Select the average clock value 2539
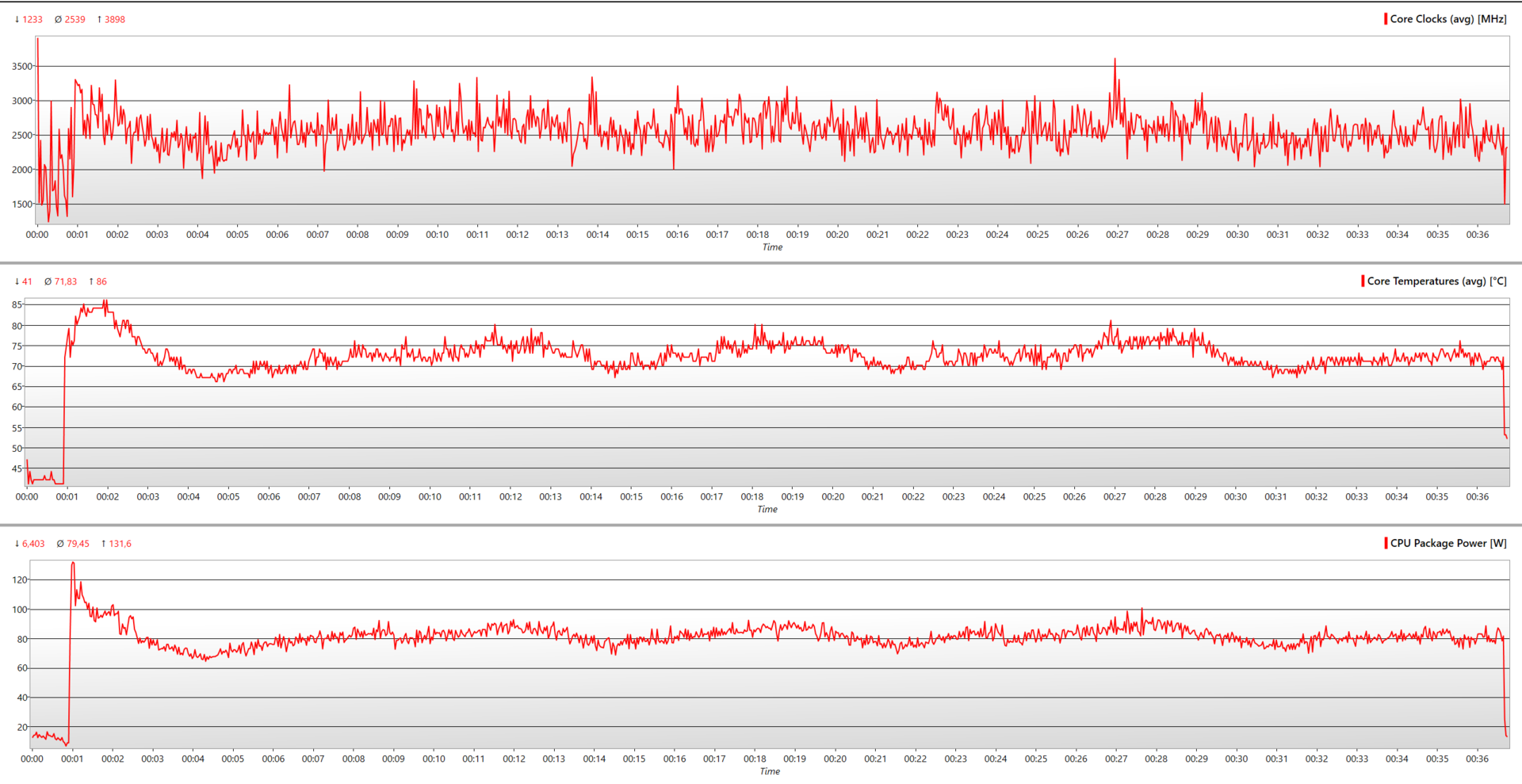 (75, 20)
